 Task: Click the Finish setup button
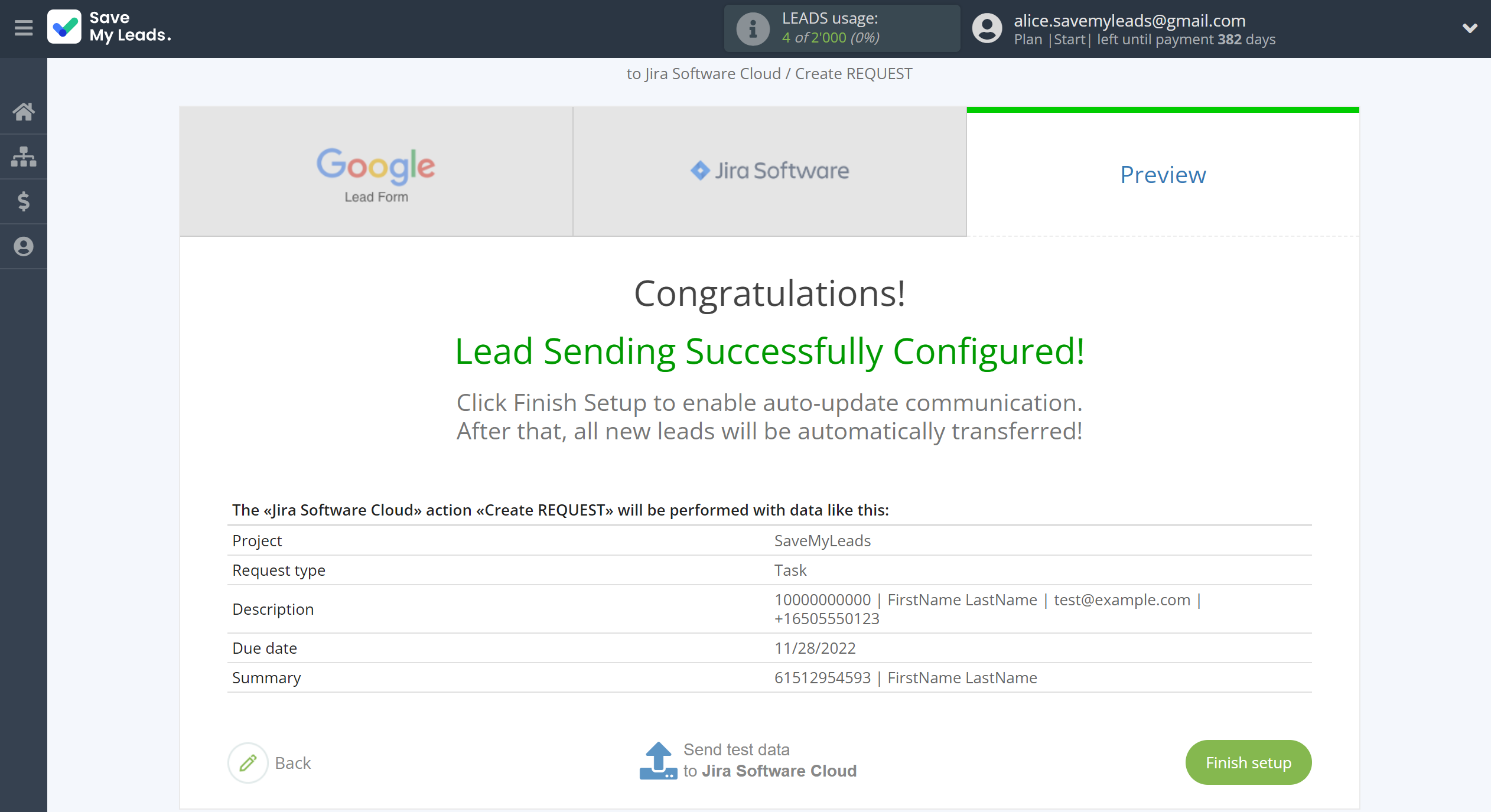pos(1248,762)
